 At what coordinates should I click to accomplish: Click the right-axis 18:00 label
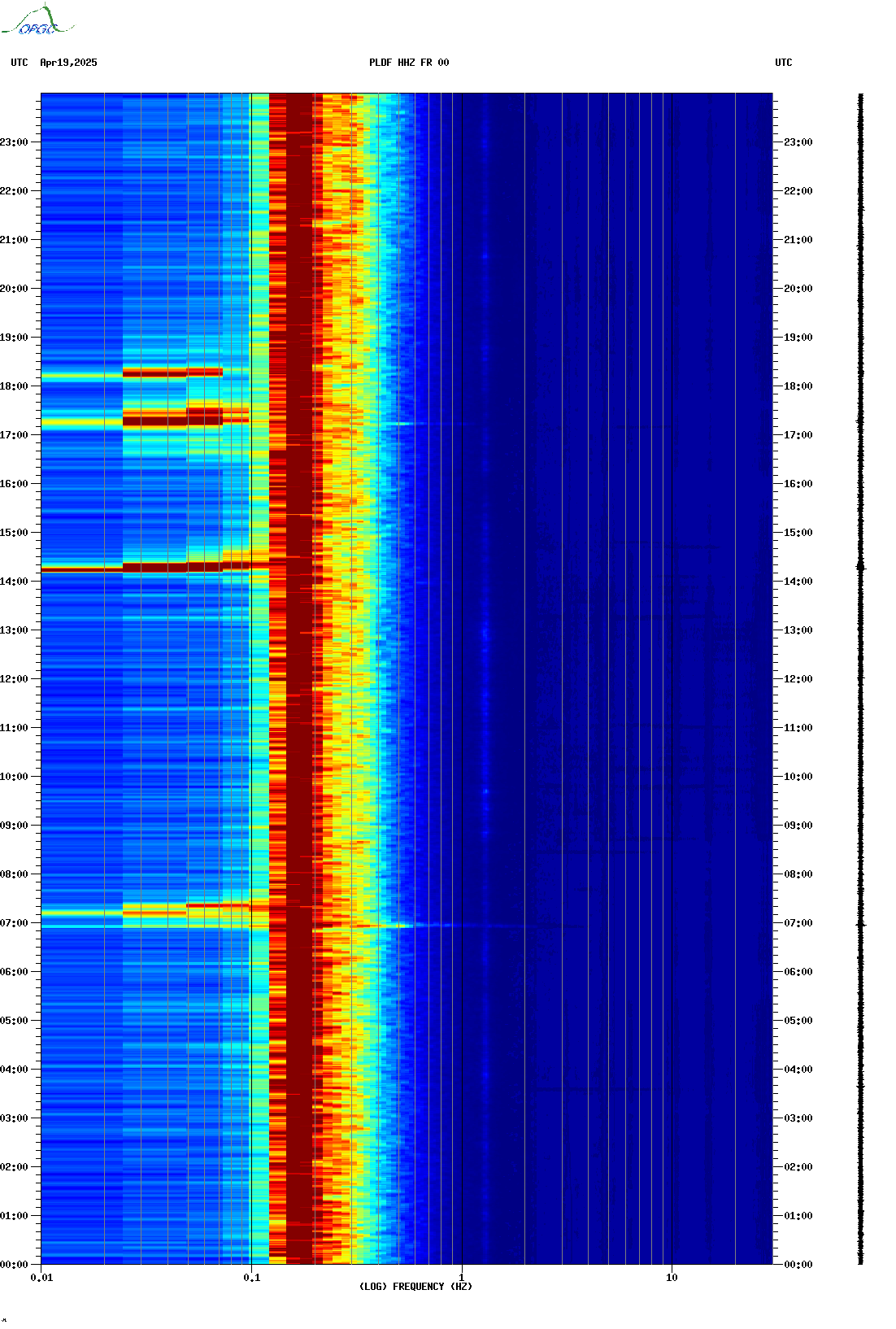coord(798,386)
